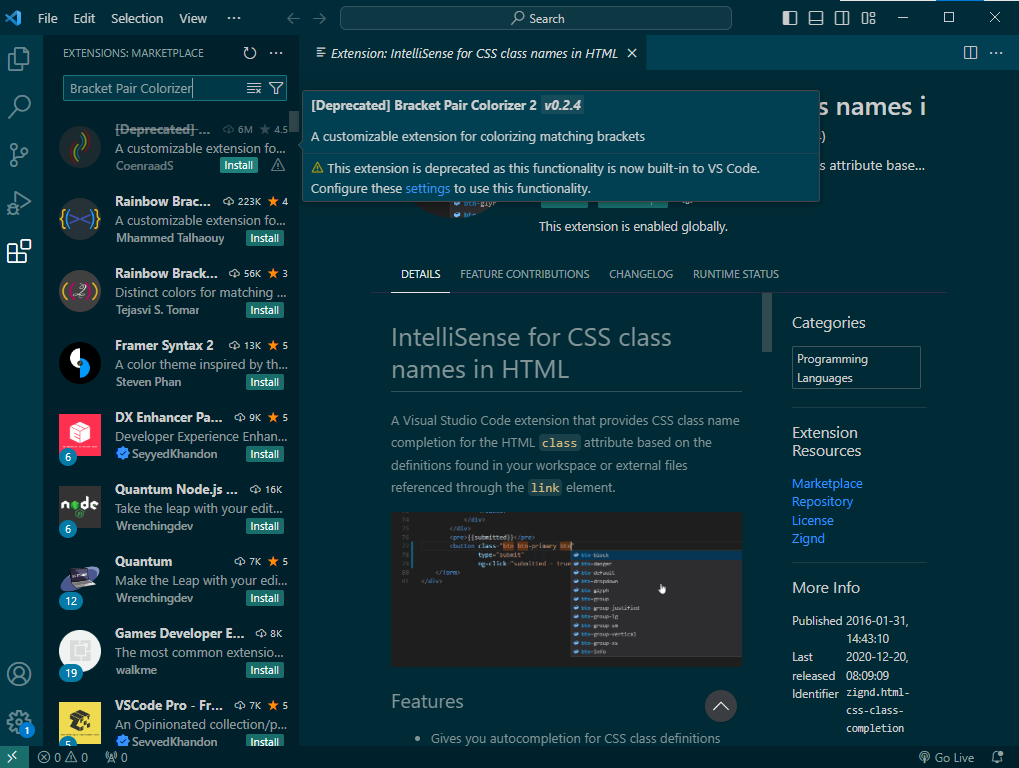Install Framer Syntax 2 theme

coord(264,383)
